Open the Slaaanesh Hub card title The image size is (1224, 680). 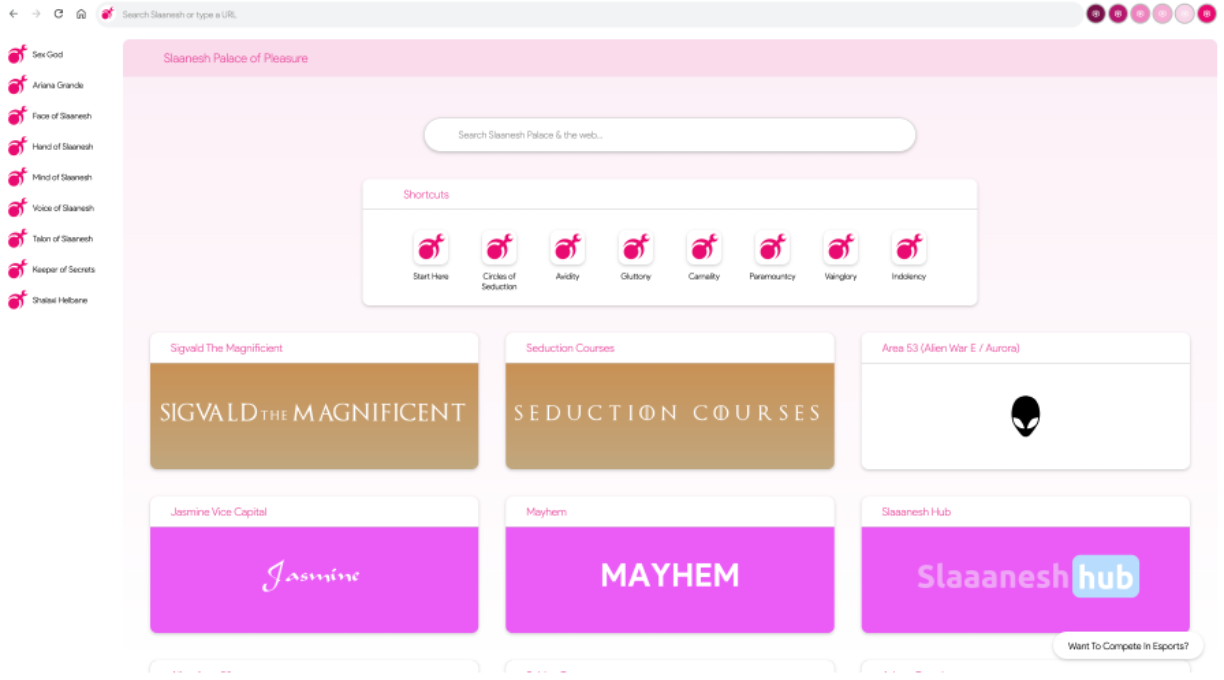tap(916, 512)
